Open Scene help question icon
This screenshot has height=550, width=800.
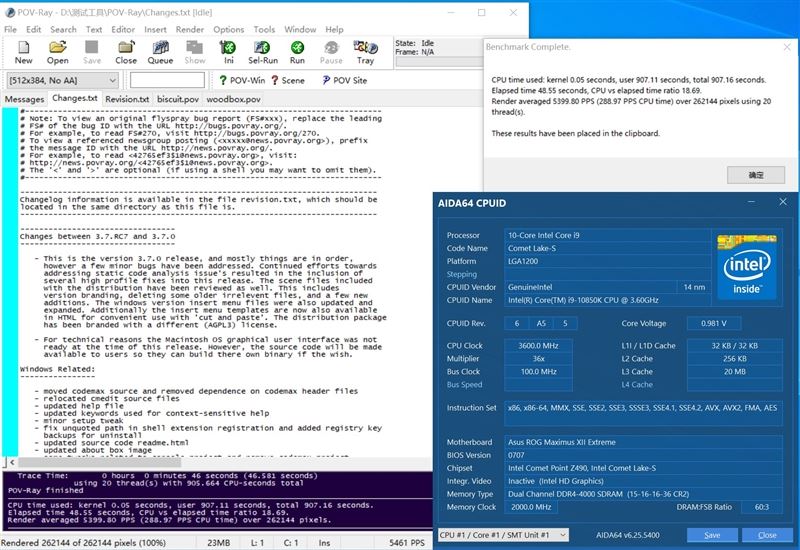pyautogui.click(x=287, y=80)
